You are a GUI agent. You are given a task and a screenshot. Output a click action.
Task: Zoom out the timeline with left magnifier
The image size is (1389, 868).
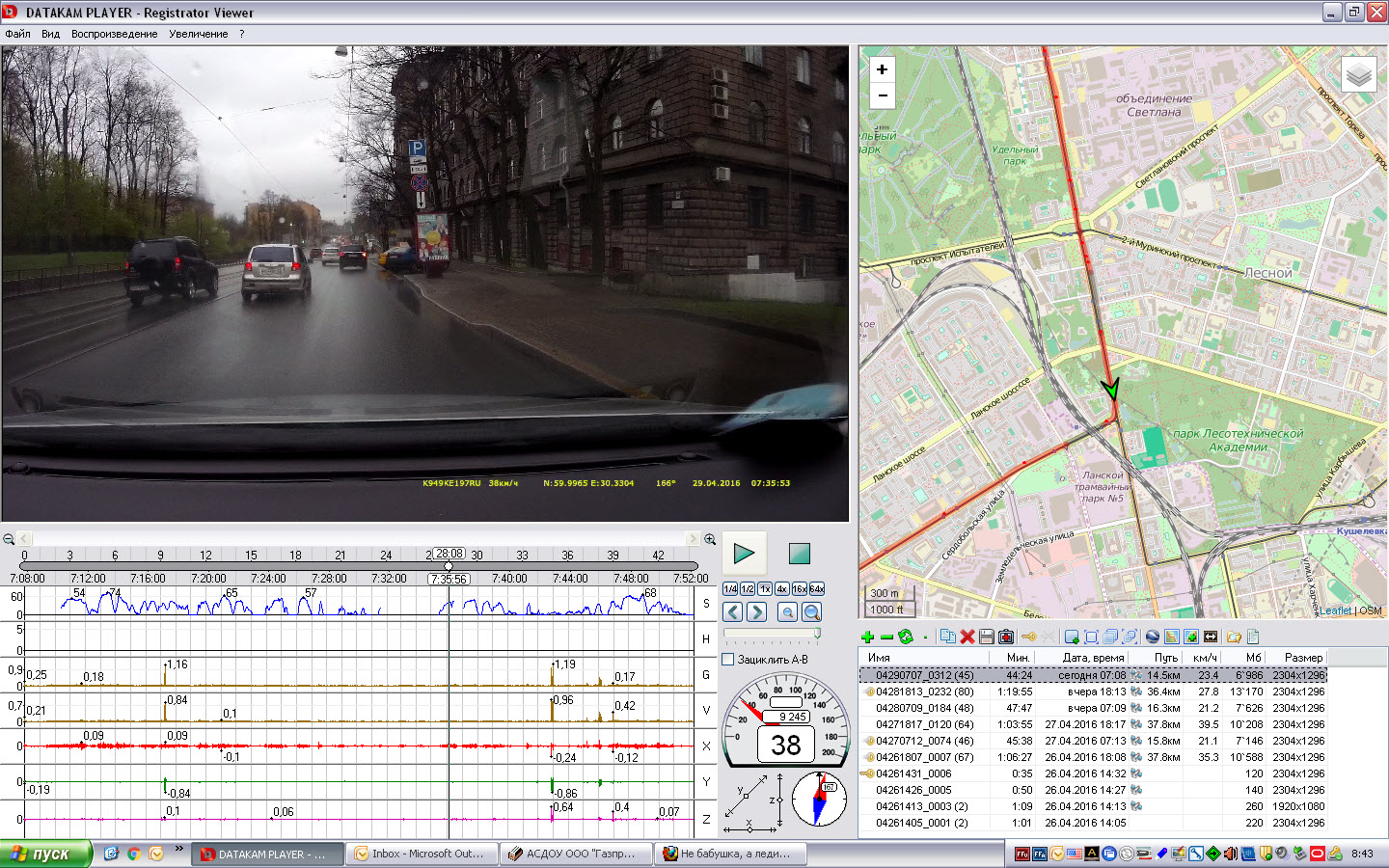[x=9, y=539]
